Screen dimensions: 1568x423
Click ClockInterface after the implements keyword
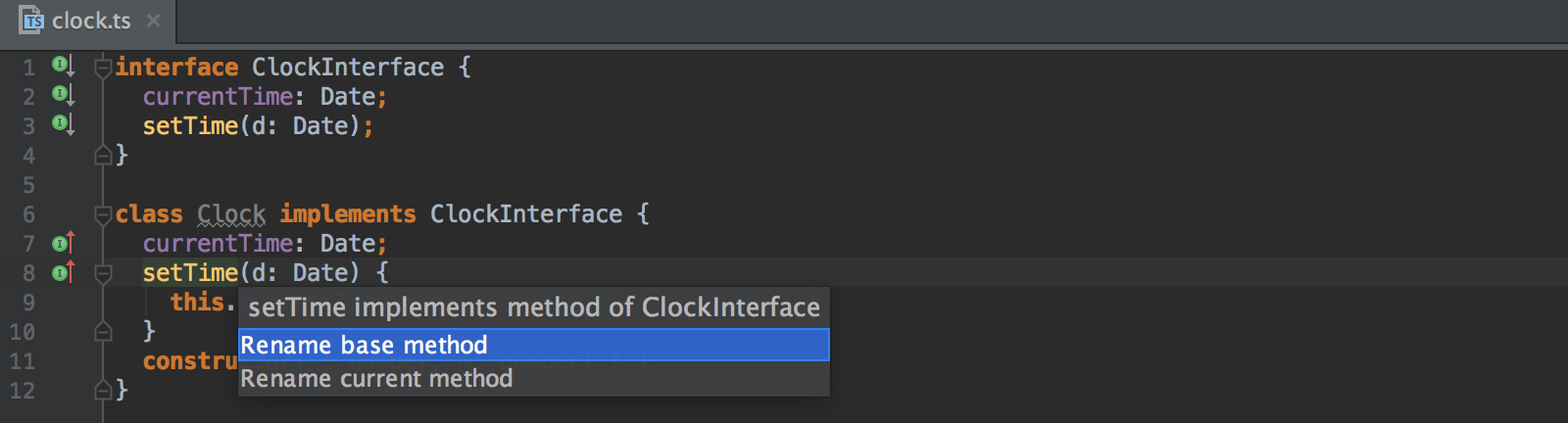click(526, 213)
